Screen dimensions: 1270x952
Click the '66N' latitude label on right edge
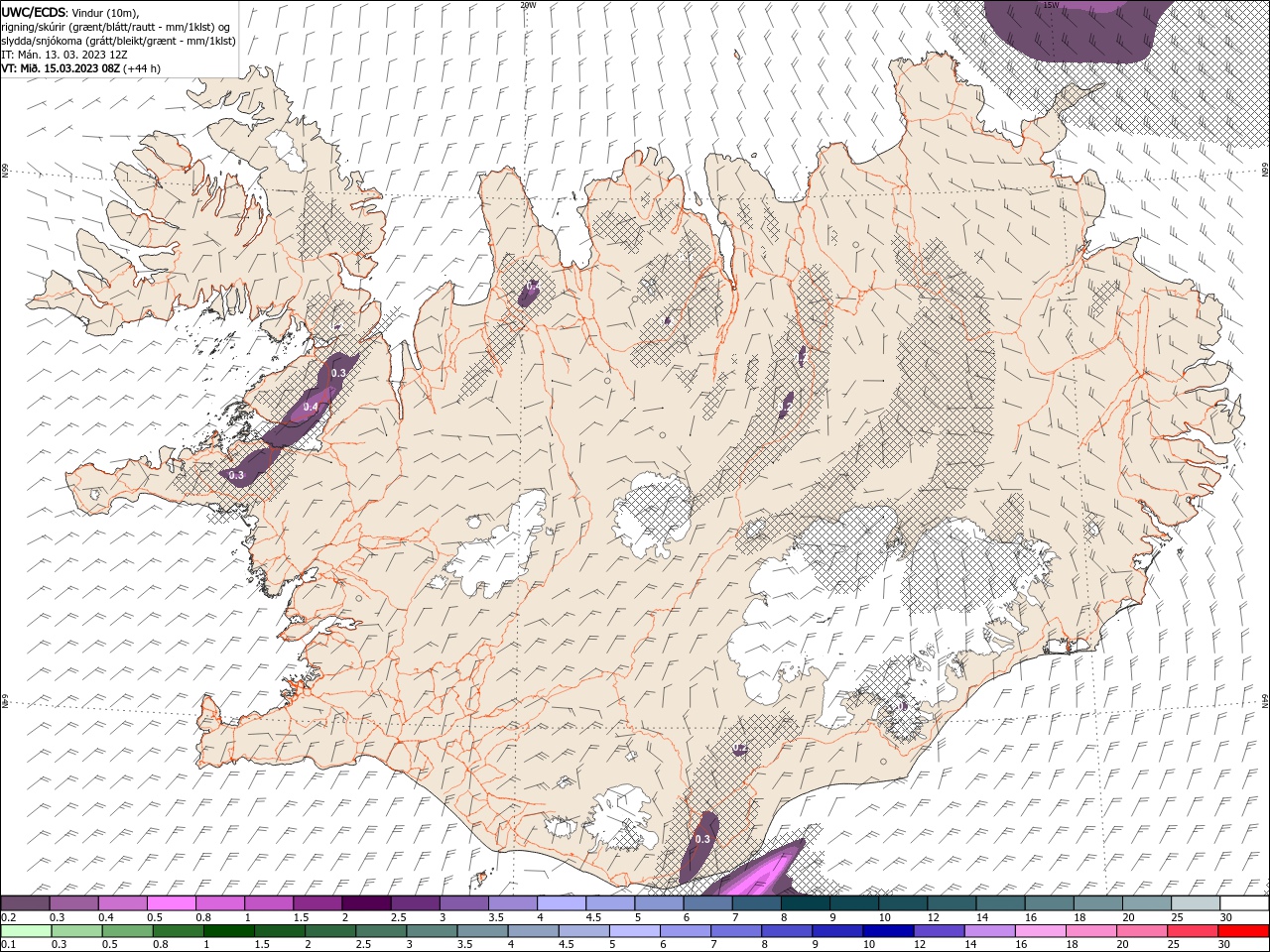coord(1265,171)
